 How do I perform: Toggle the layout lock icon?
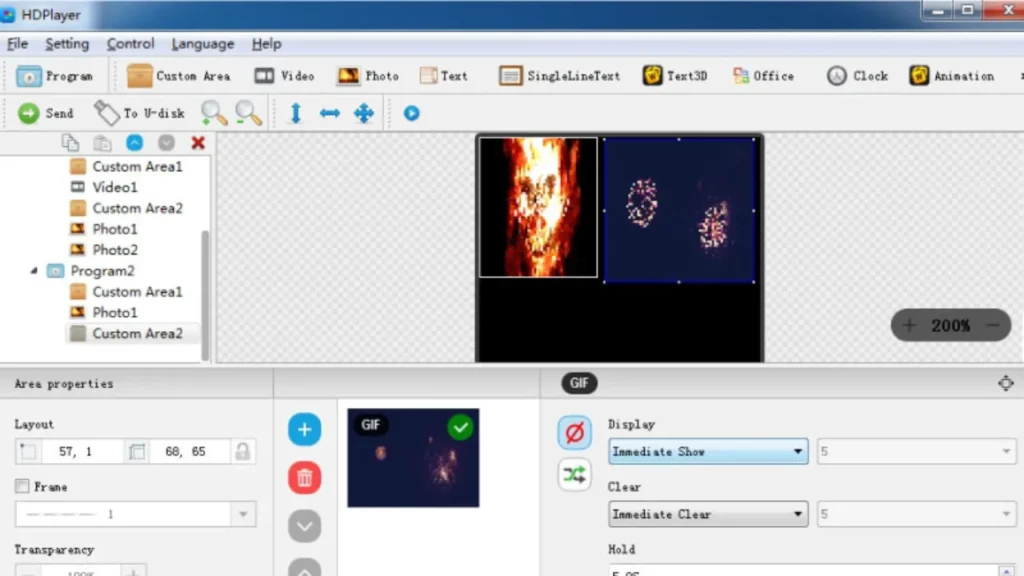pos(242,452)
